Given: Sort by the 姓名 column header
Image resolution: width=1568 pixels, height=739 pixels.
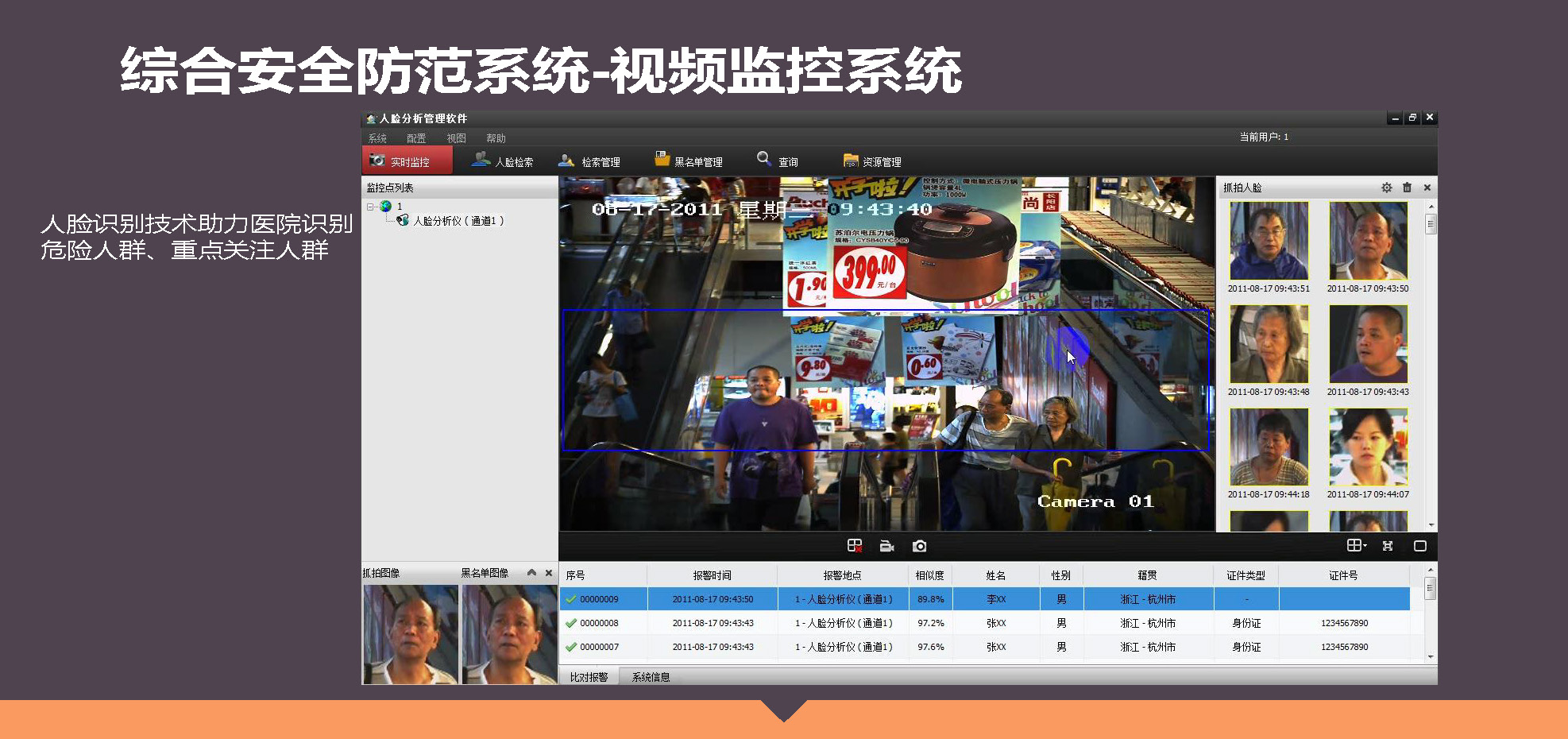Looking at the screenshot, I should [x=995, y=575].
